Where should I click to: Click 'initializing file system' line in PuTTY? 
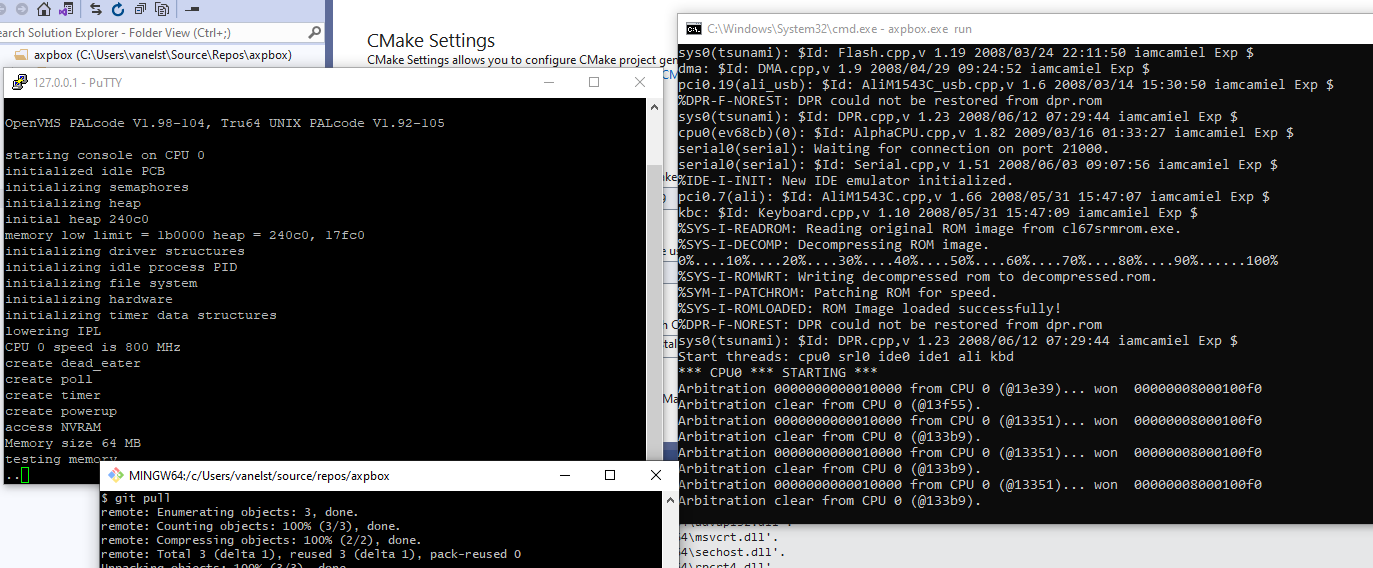pyautogui.click(x=101, y=283)
